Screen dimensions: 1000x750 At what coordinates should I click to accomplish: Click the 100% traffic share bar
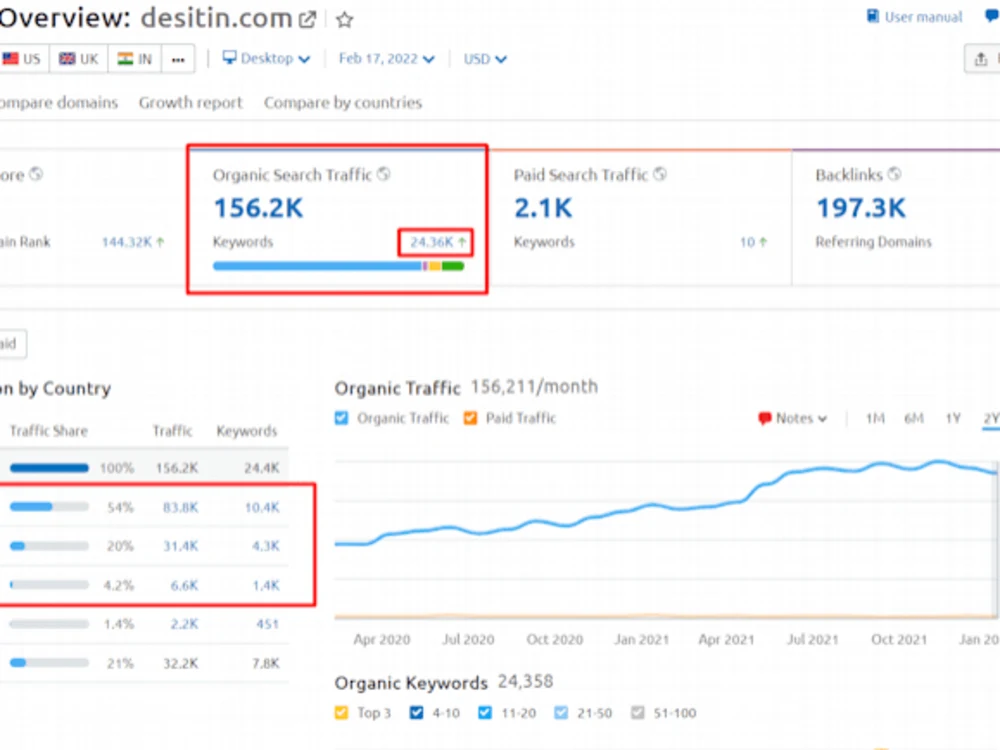click(49, 468)
